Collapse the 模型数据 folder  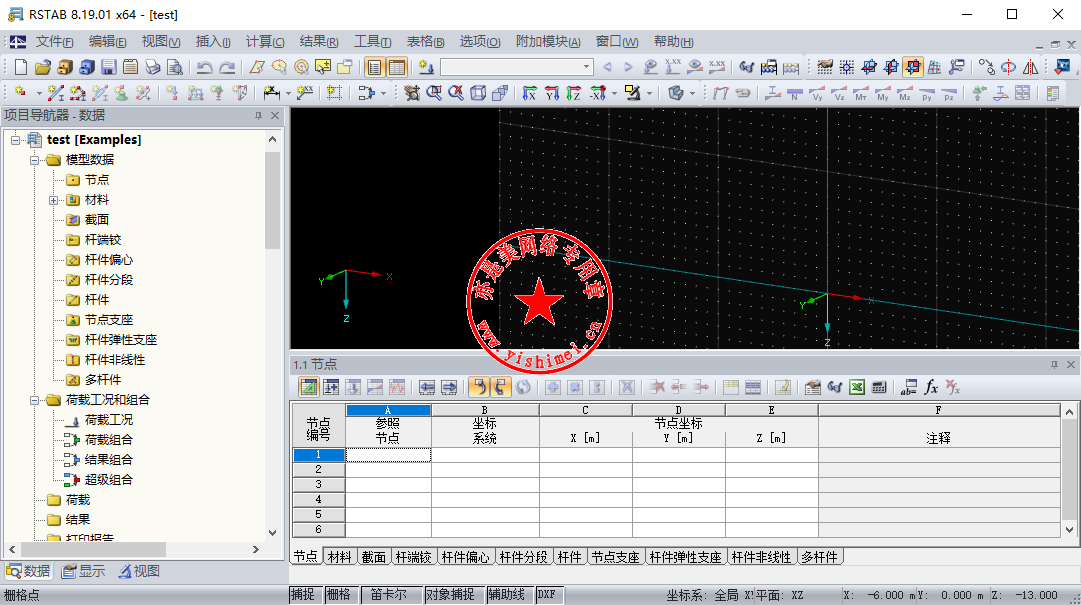pyautogui.click(x=34, y=160)
